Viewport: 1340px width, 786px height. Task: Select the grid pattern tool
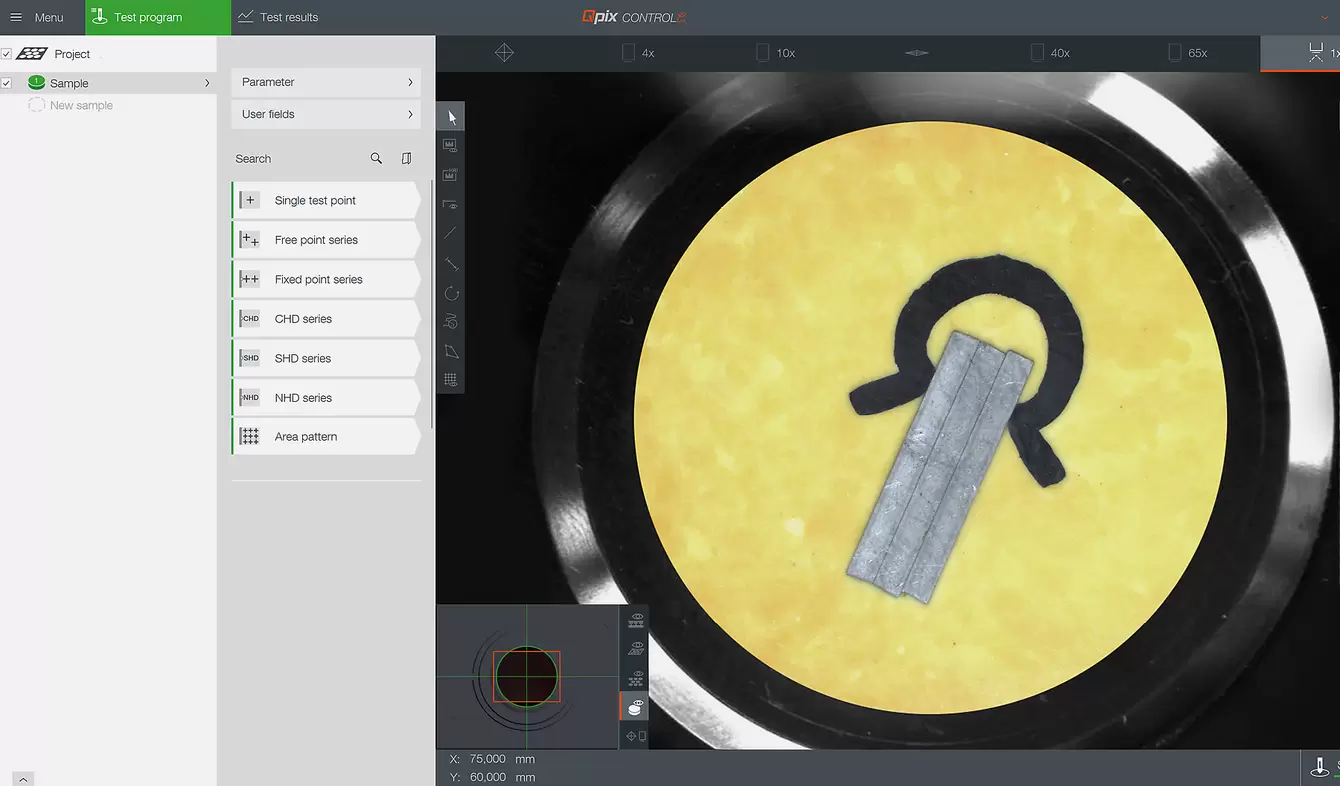[x=451, y=380]
